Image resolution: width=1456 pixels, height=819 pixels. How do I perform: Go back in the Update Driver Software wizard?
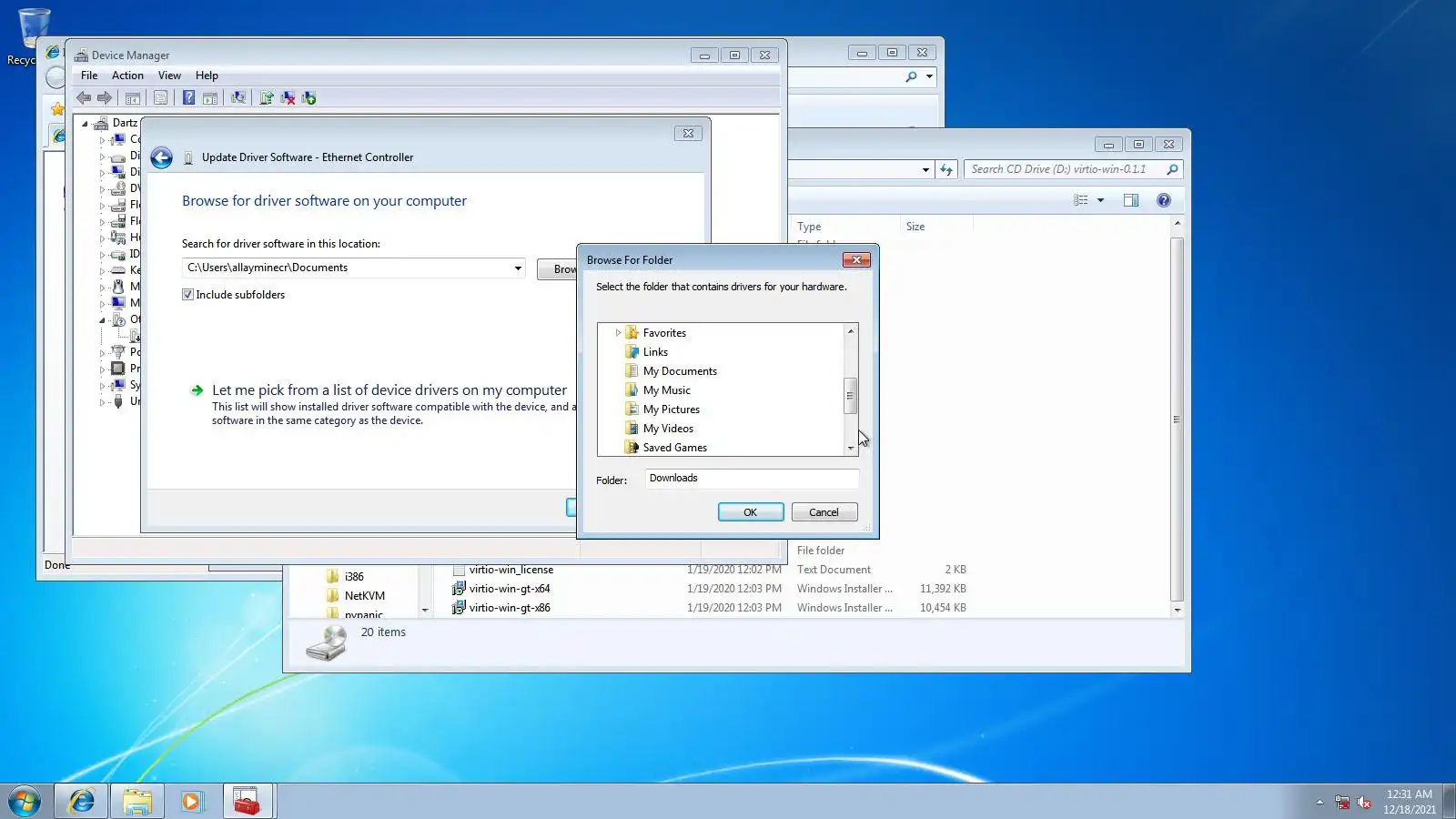(161, 158)
